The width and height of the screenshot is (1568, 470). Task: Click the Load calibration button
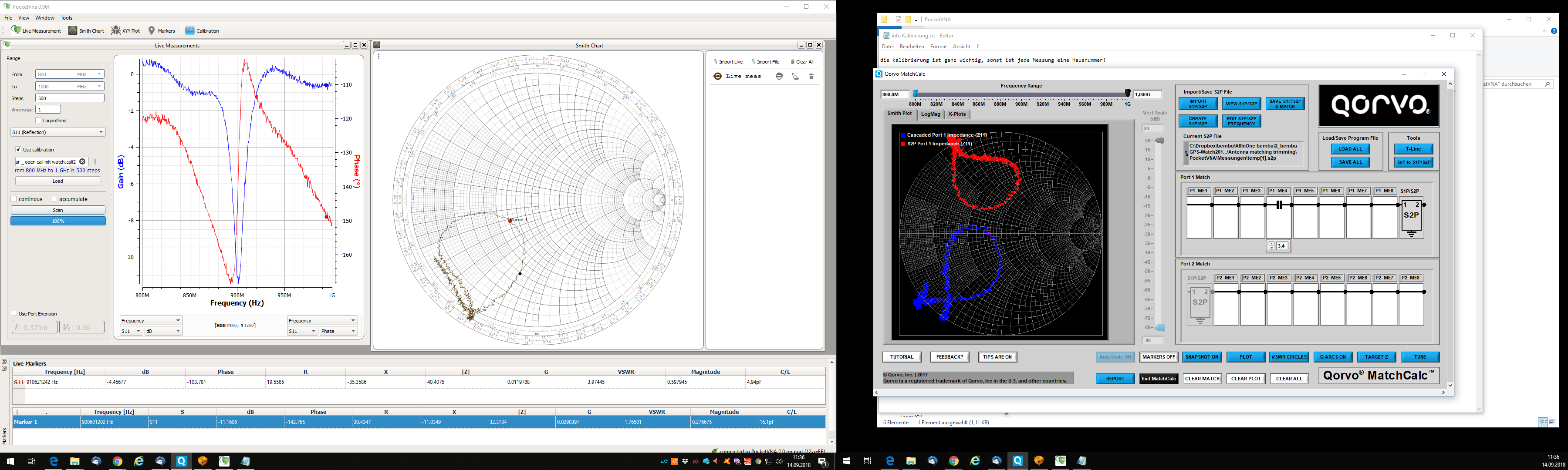click(58, 181)
